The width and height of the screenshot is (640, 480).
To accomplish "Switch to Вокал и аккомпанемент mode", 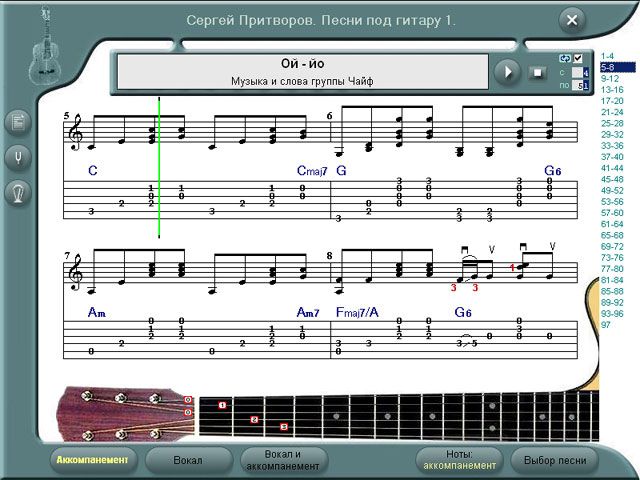I will point(277,460).
